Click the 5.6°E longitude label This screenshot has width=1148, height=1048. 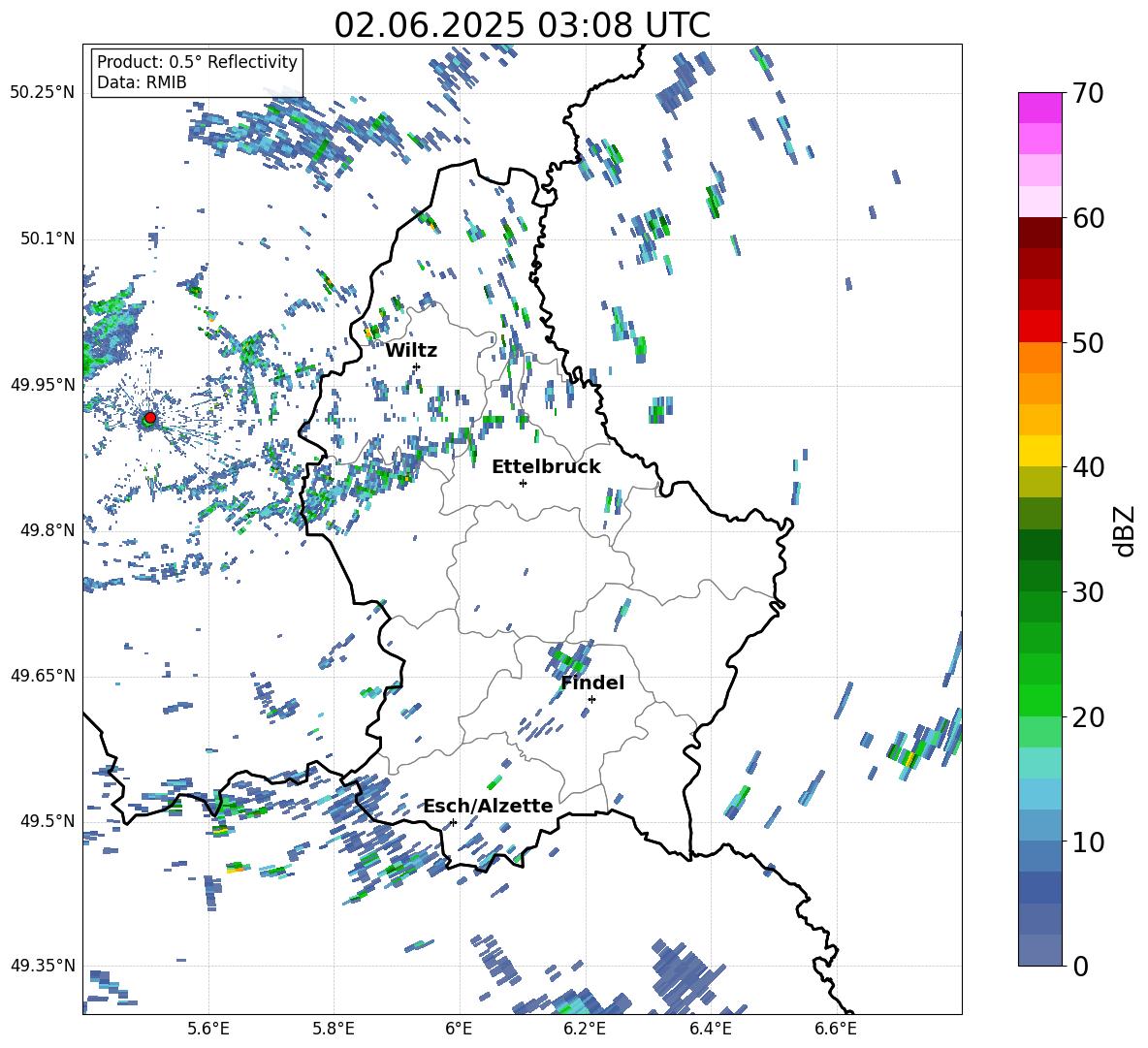[x=208, y=1029]
